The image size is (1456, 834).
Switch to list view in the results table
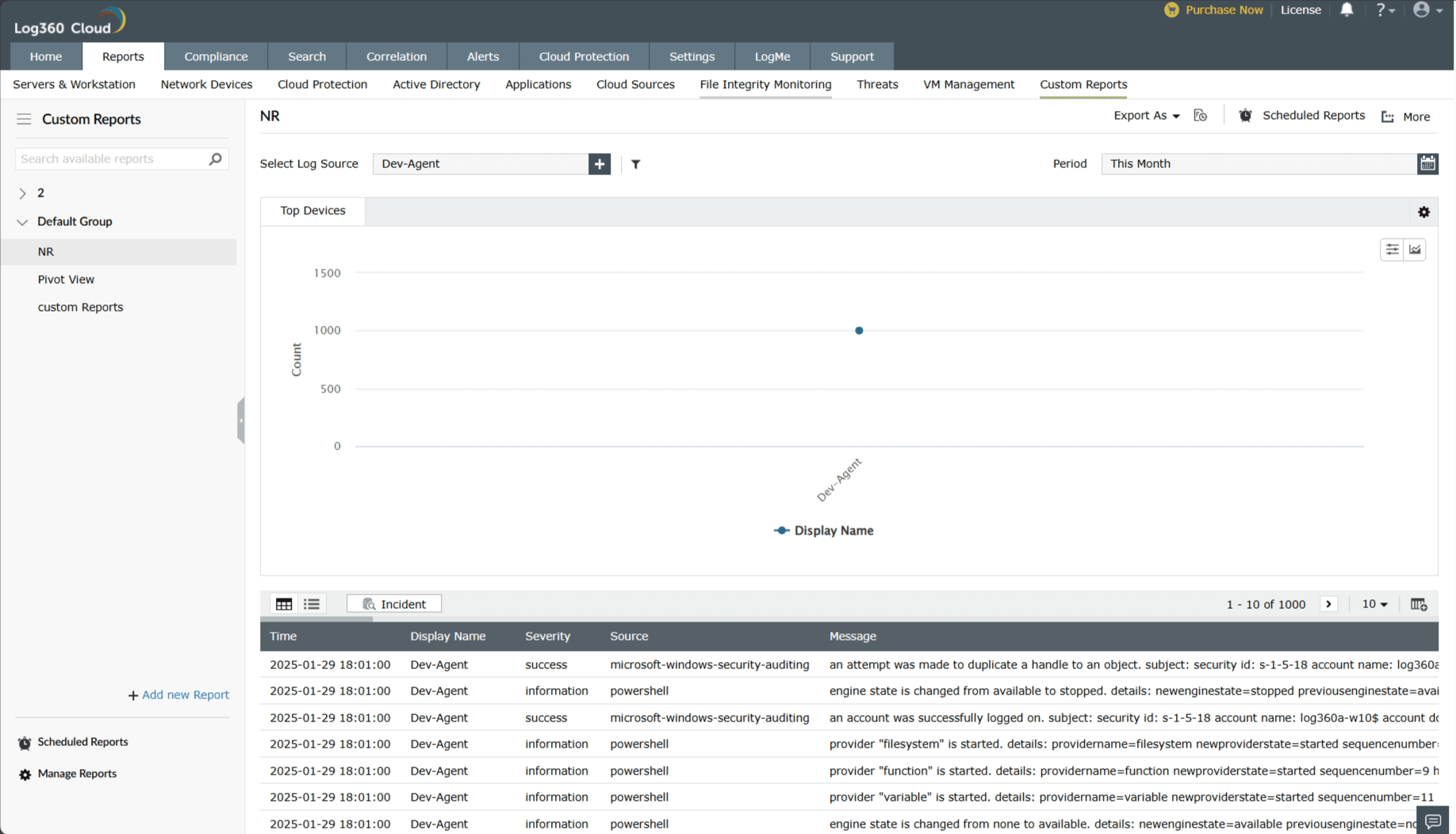(311, 603)
